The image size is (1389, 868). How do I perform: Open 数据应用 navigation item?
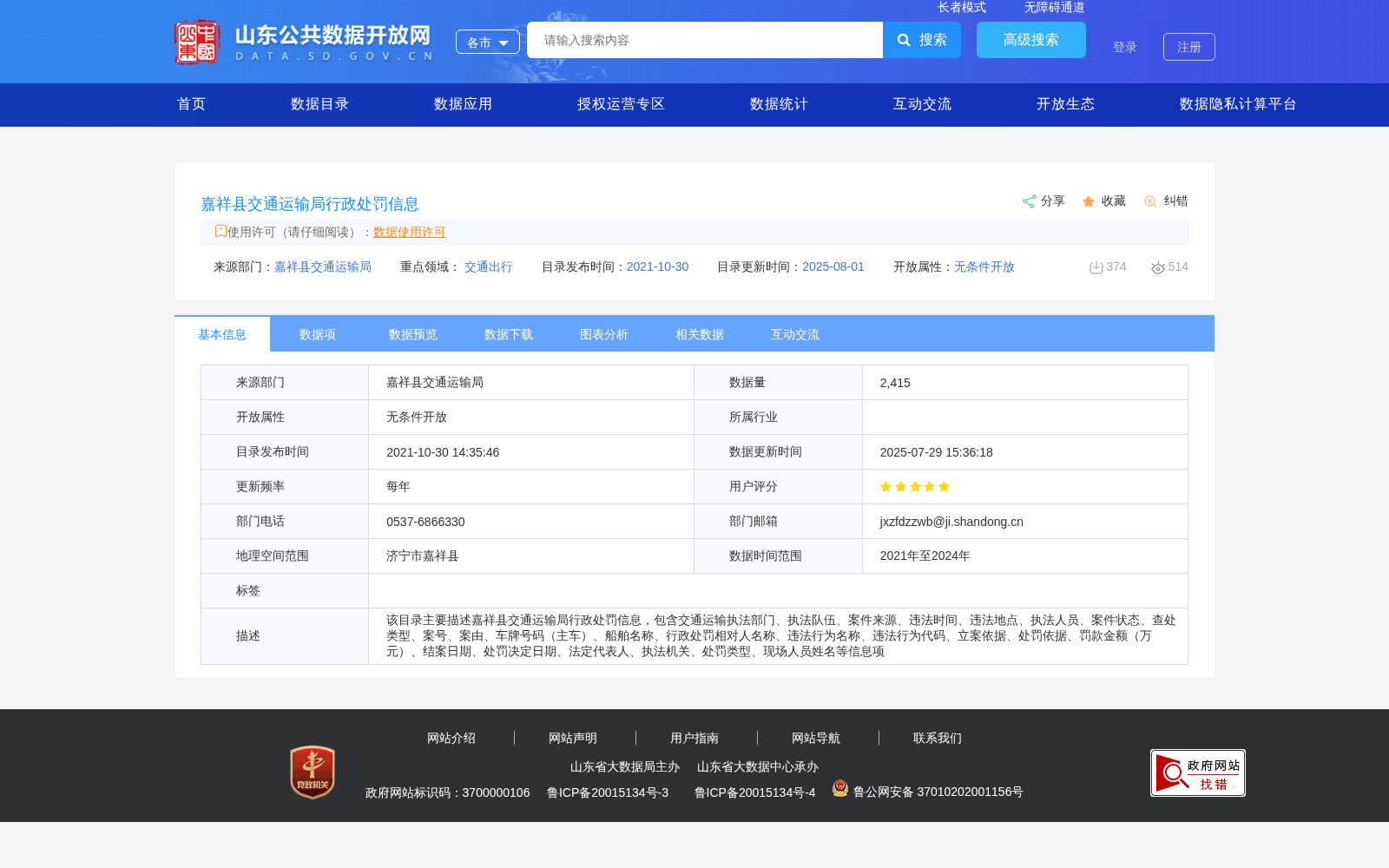click(x=463, y=104)
